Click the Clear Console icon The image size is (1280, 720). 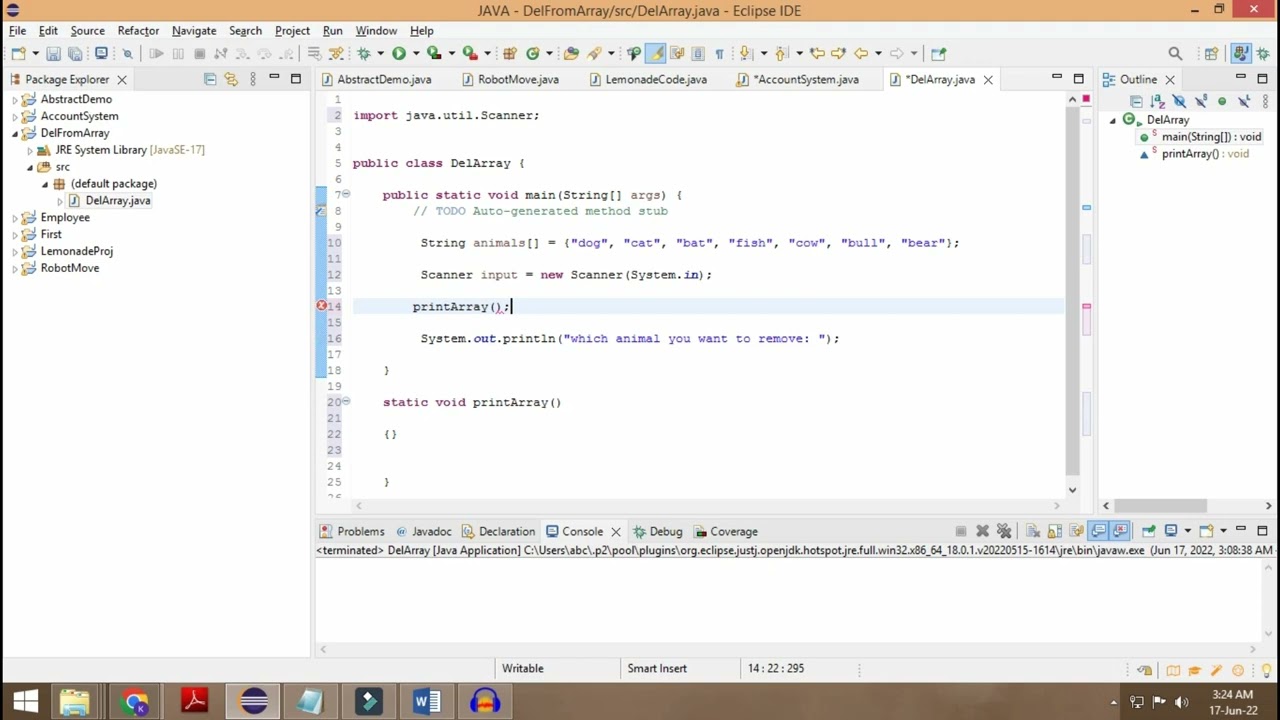(x=1033, y=531)
